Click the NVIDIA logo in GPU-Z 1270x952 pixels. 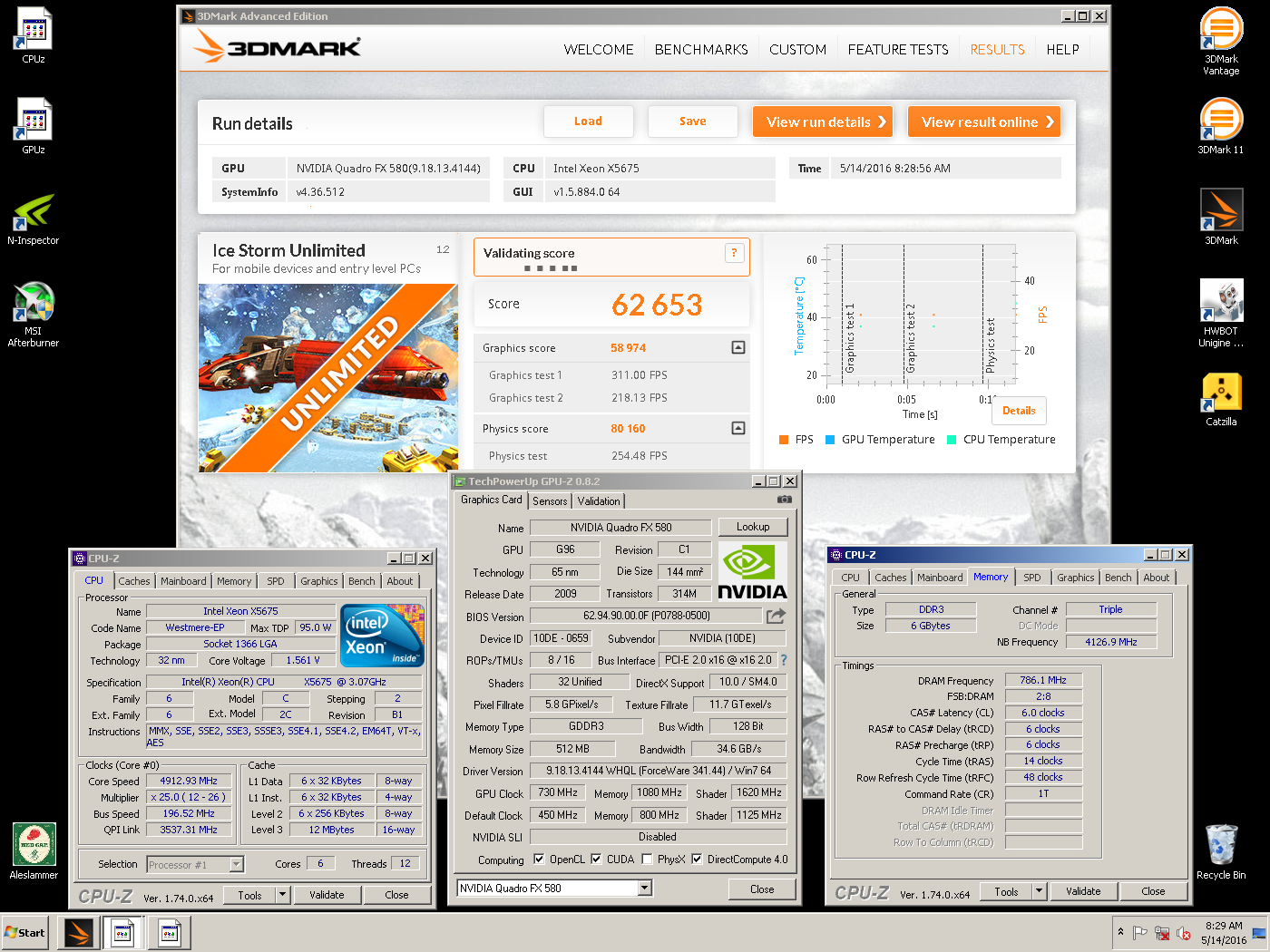click(x=753, y=571)
